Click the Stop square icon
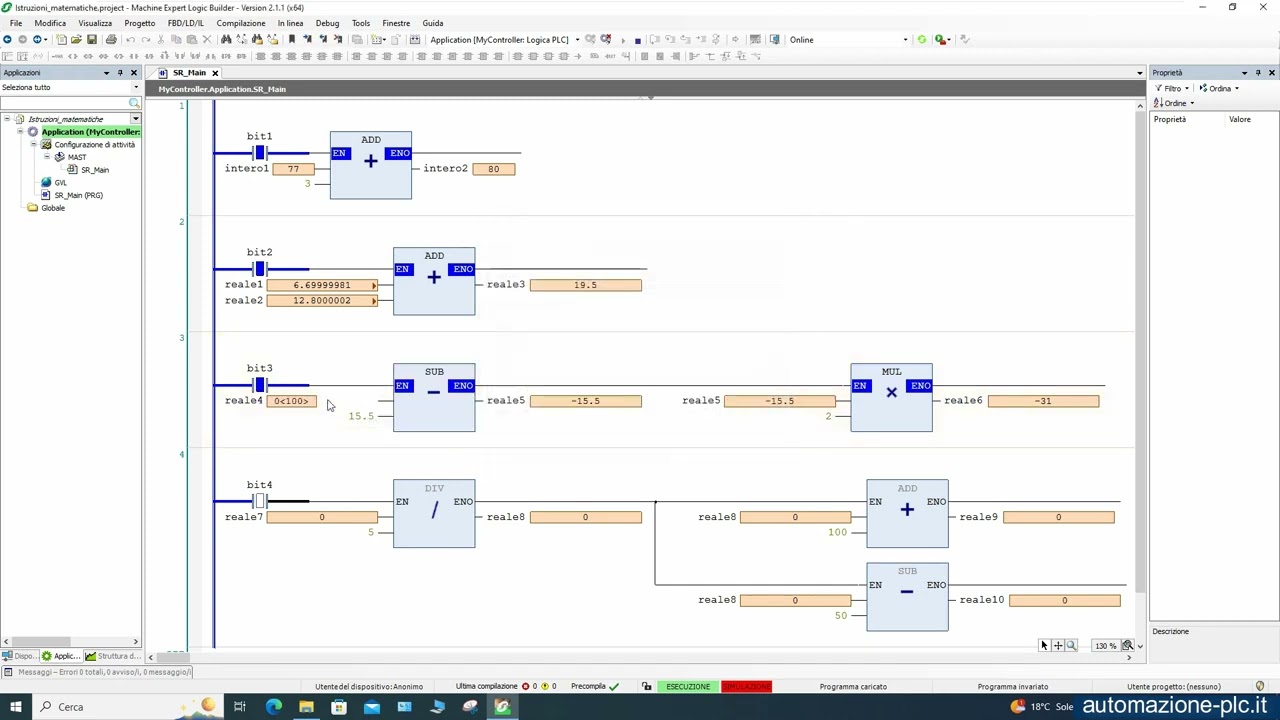This screenshot has height=720, width=1280. [x=638, y=41]
